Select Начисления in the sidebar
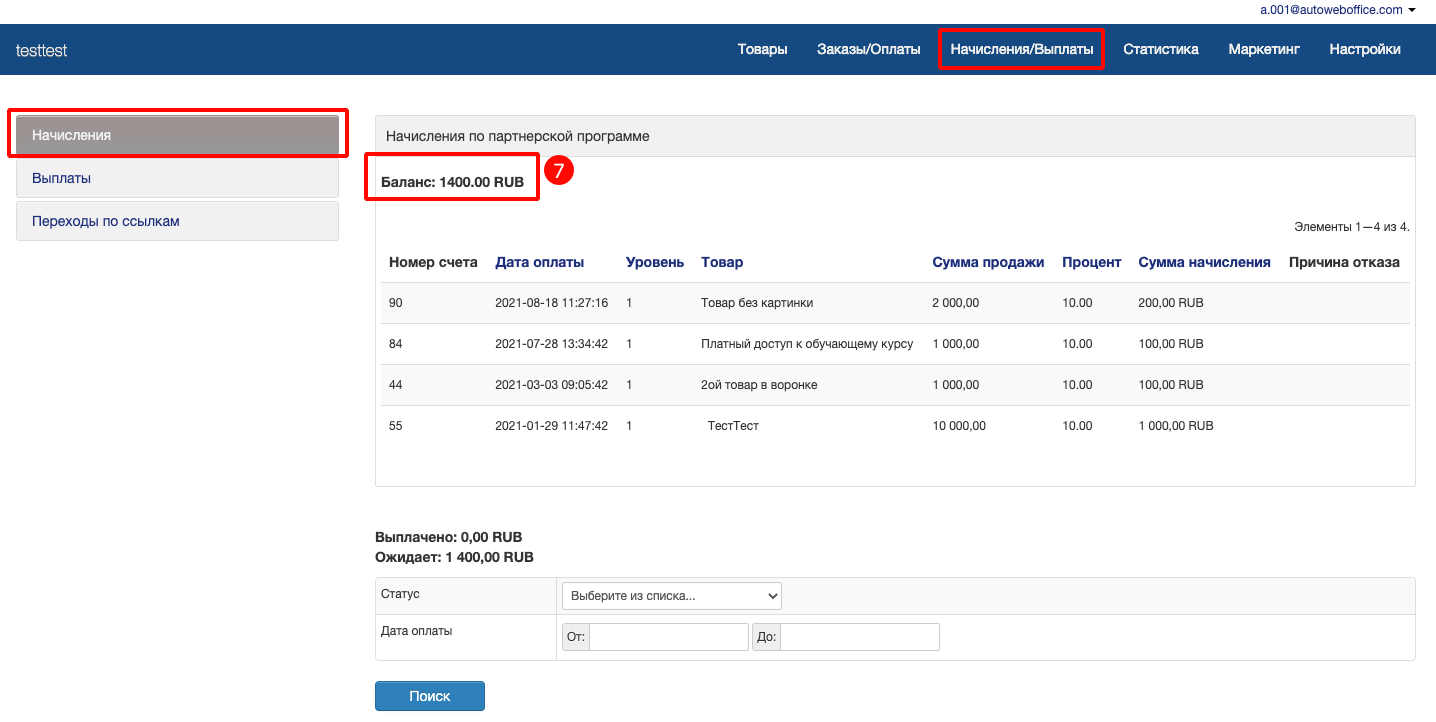 pos(177,135)
